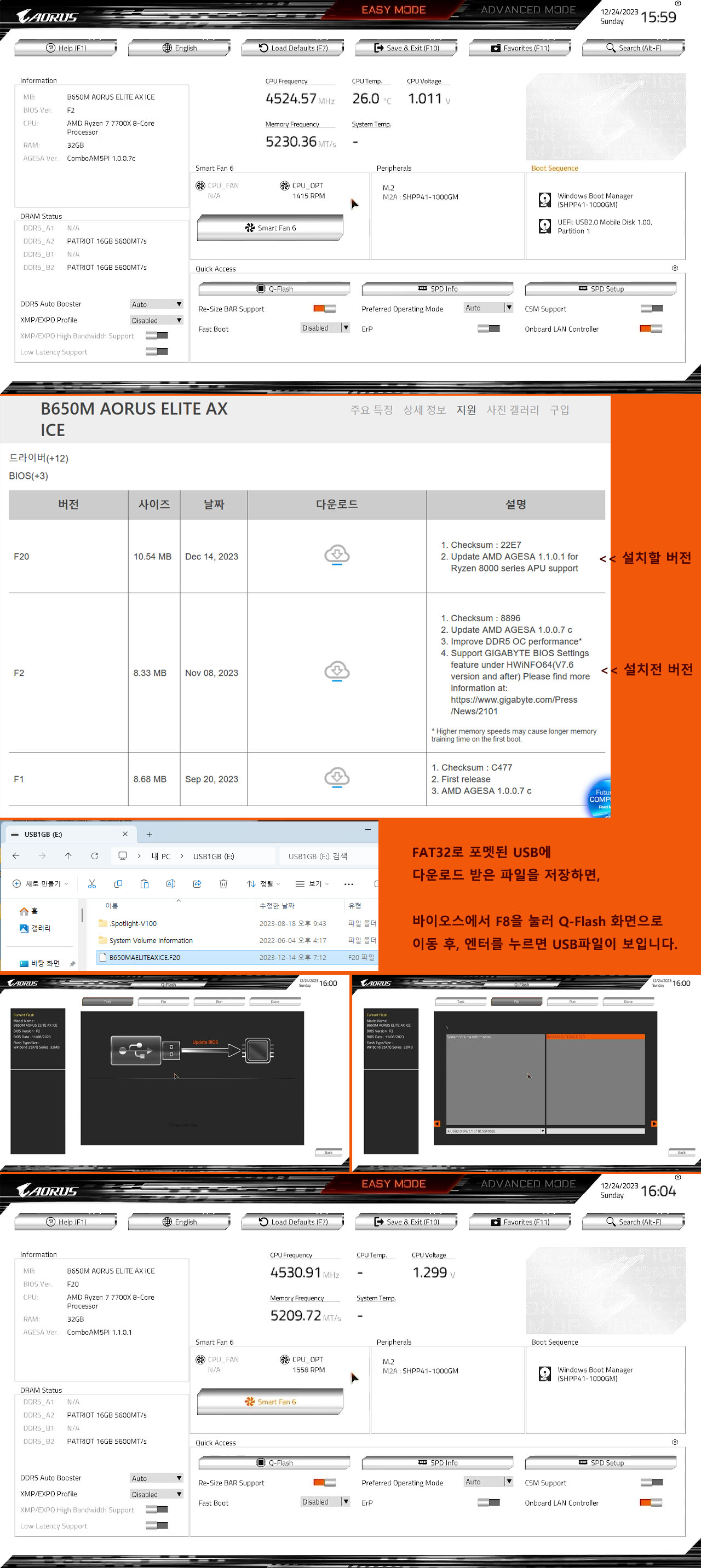Open Smart Fan 6 in 16:04 BIOS screen
Image resolution: width=701 pixels, height=1568 pixels.
270,1401
